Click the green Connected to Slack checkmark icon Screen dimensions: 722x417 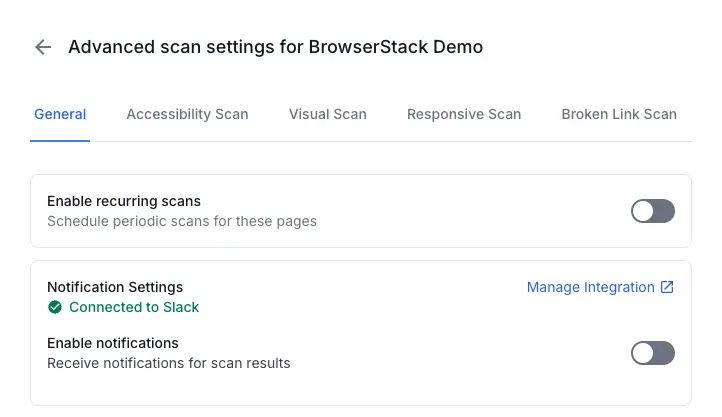[x=55, y=307]
